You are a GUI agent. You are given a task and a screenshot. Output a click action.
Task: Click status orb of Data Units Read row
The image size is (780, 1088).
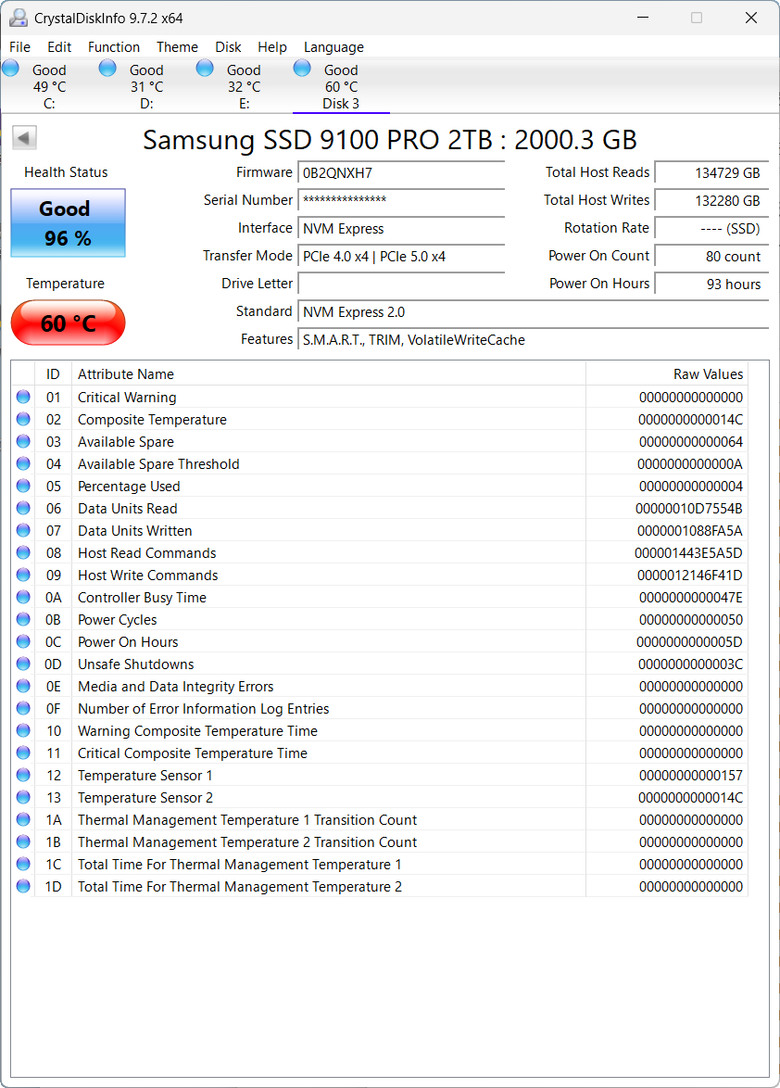[x=24, y=508]
